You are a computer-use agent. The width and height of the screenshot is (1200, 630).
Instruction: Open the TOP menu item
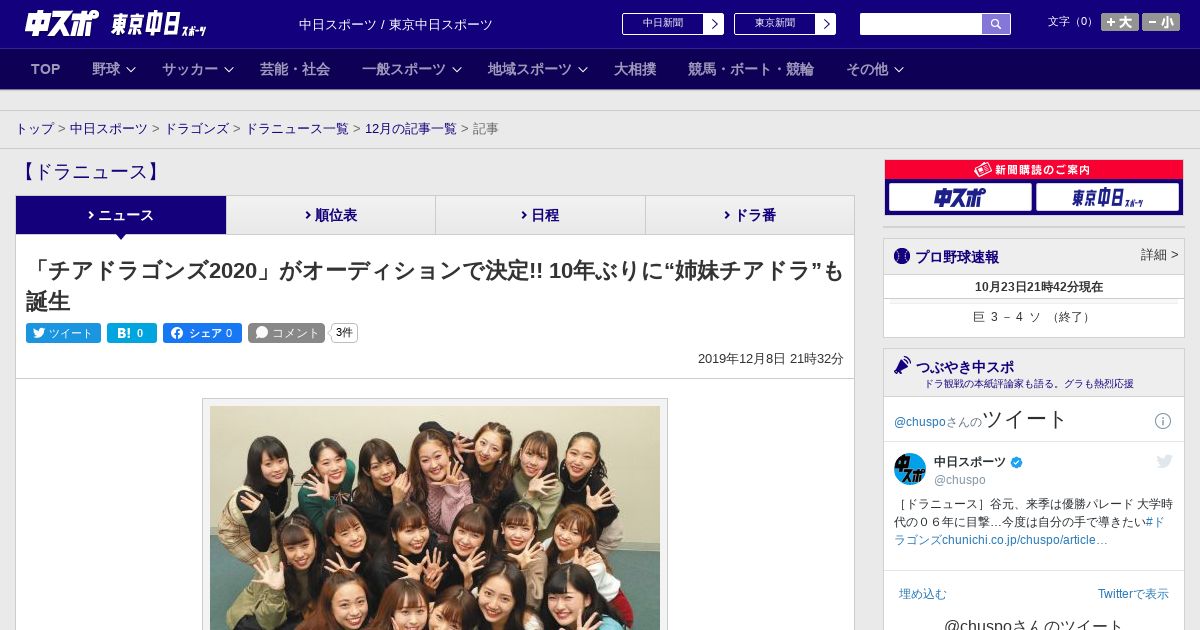(x=45, y=69)
